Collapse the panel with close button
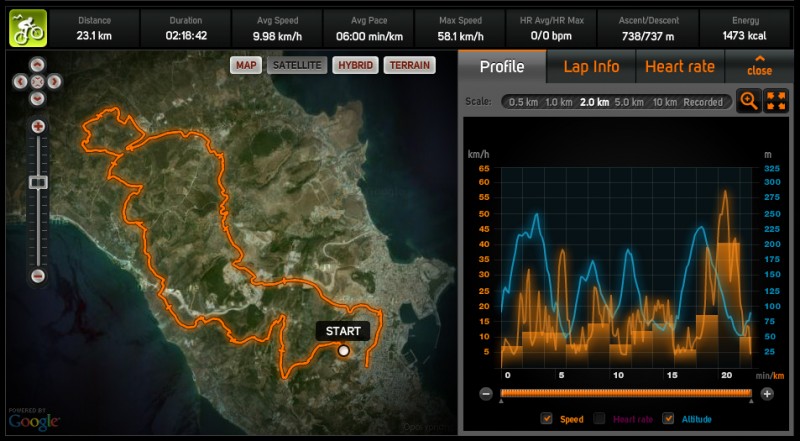 (759, 67)
